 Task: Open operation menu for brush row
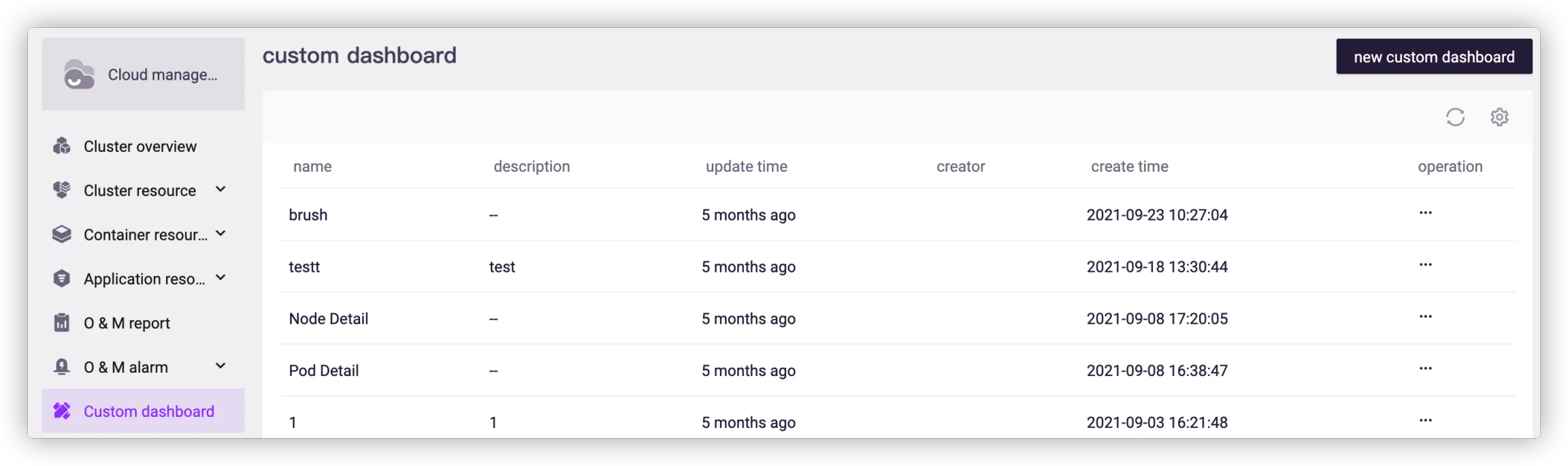[x=1426, y=213]
